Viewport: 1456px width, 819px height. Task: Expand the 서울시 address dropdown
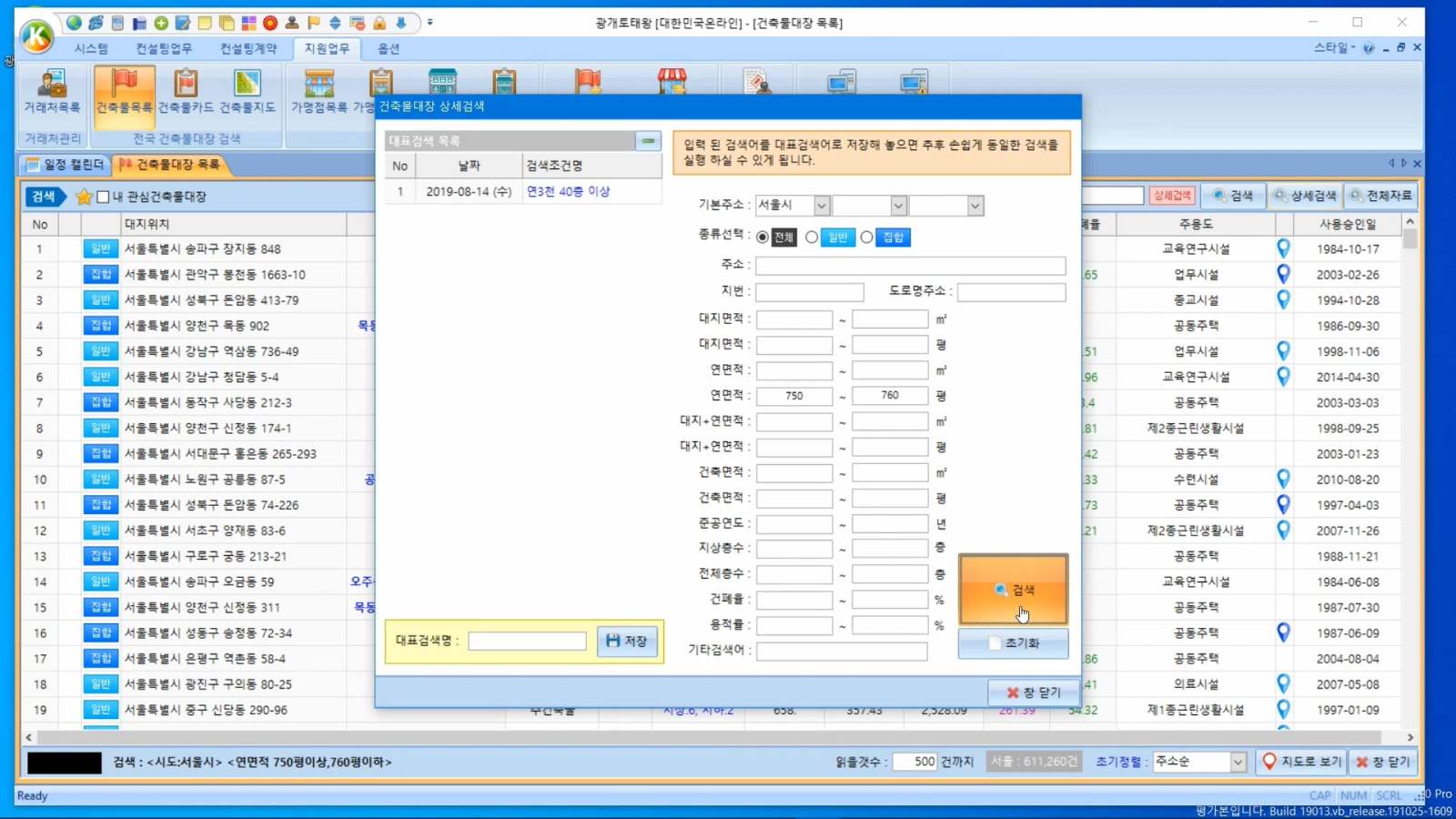coord(821,206)
